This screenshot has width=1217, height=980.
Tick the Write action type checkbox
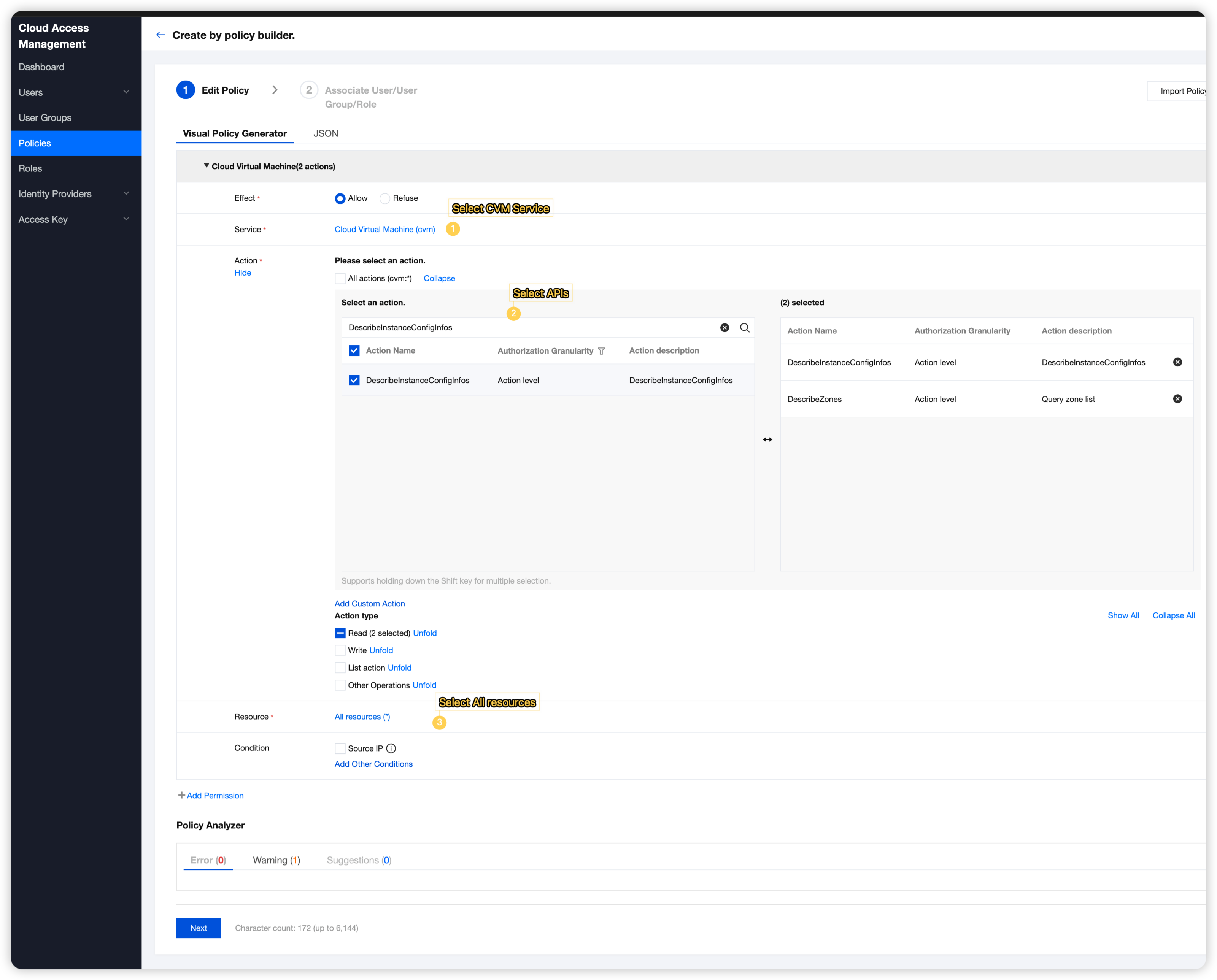tap(340, 650)
